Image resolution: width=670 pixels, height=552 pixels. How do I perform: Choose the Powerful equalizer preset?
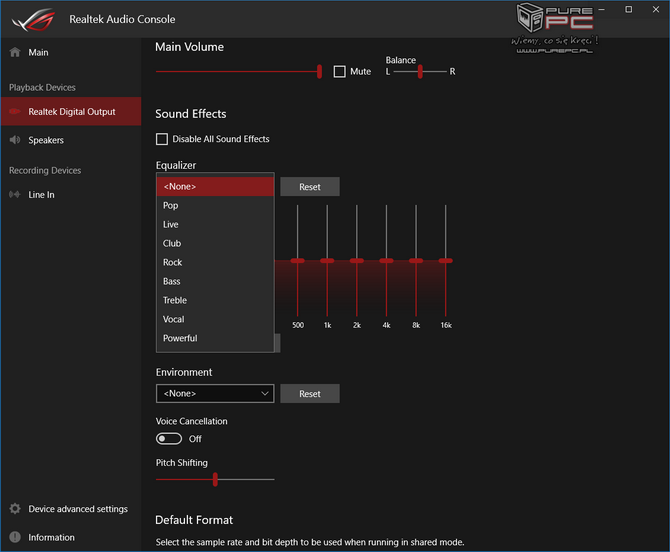click(215, 338)
